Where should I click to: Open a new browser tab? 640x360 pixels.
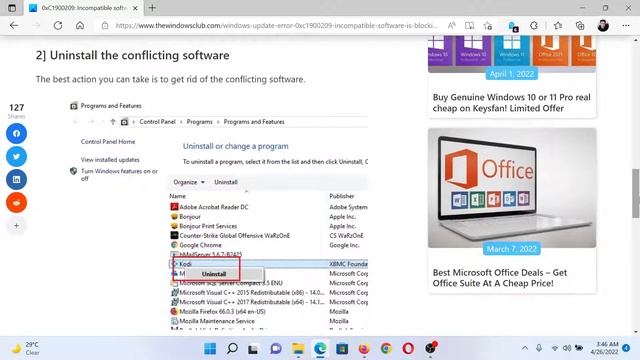coord(152,8)
